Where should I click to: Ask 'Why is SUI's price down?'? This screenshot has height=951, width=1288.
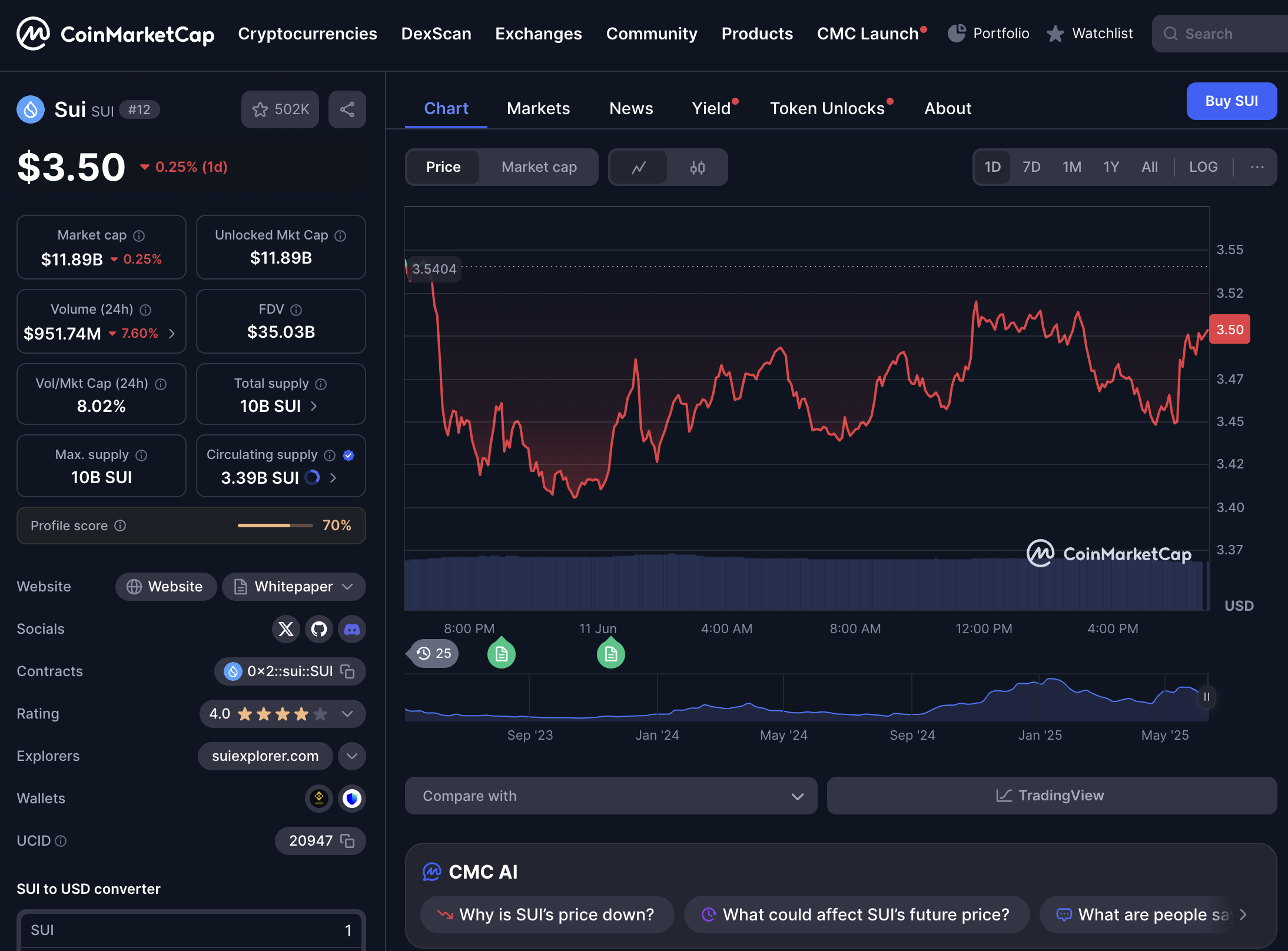[x=547, y=915]
